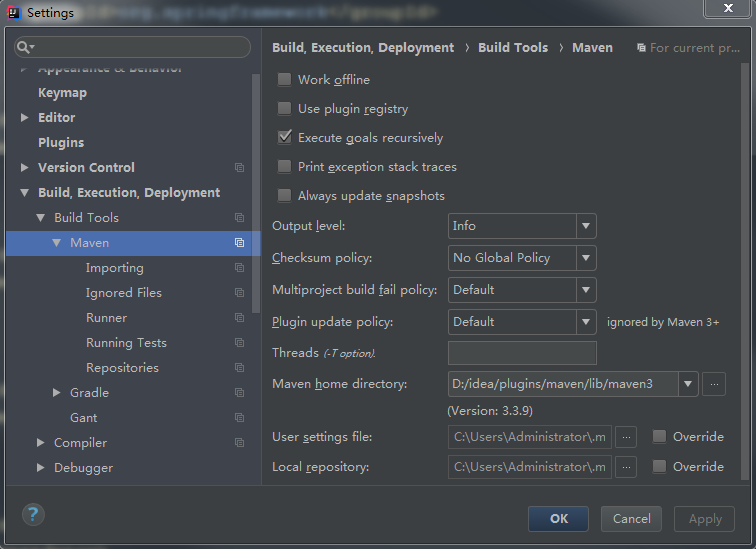This screenshot has width=756, height=549.
Task: Click the Cancel button
Action: [631, 519]
